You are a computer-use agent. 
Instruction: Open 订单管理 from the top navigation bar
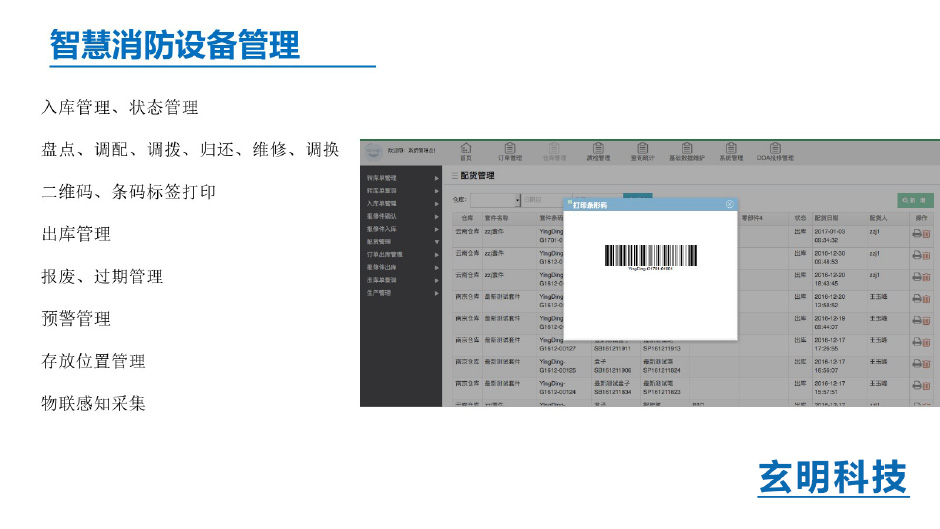coord(510,150)
